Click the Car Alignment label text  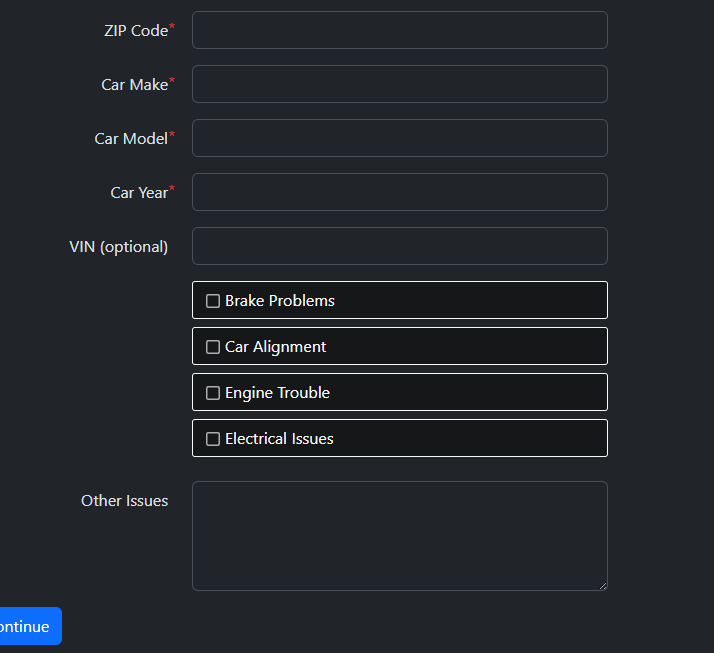[x=275, y=347]
